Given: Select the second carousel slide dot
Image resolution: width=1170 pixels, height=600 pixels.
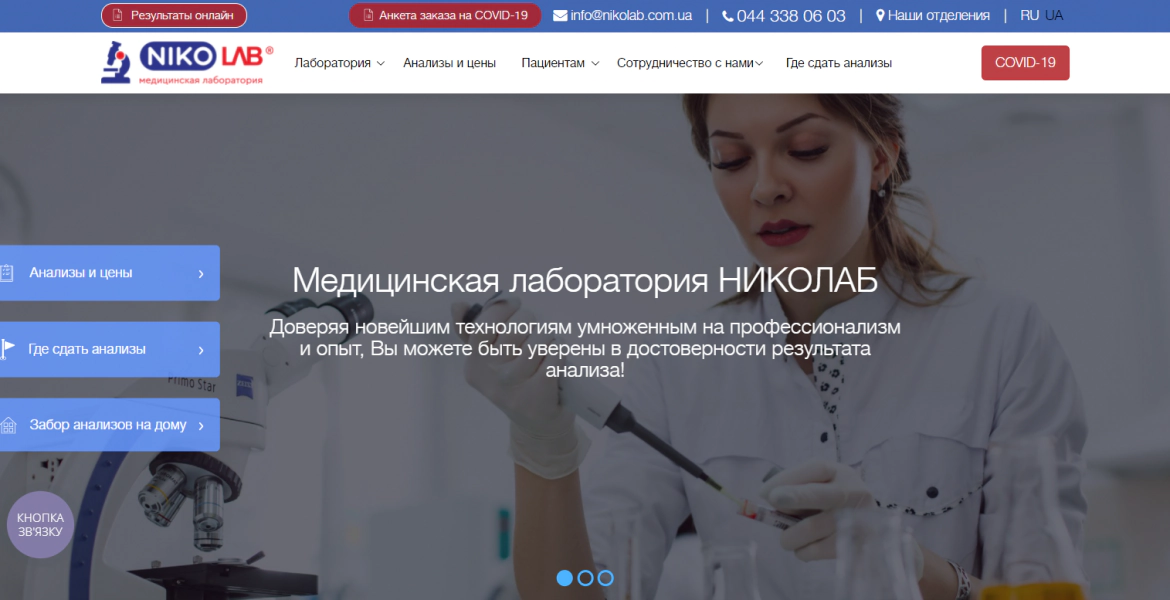Looking at the screenshot, I should tap(586, 578).
